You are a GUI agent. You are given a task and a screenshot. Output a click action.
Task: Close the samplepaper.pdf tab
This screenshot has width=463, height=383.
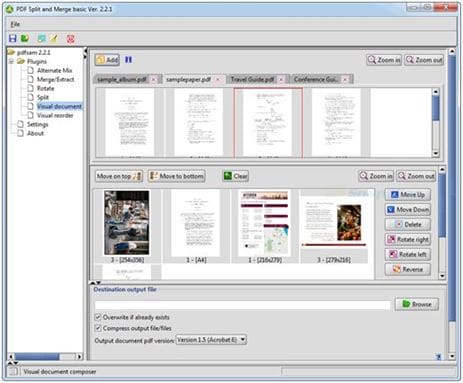coord(218,79)
